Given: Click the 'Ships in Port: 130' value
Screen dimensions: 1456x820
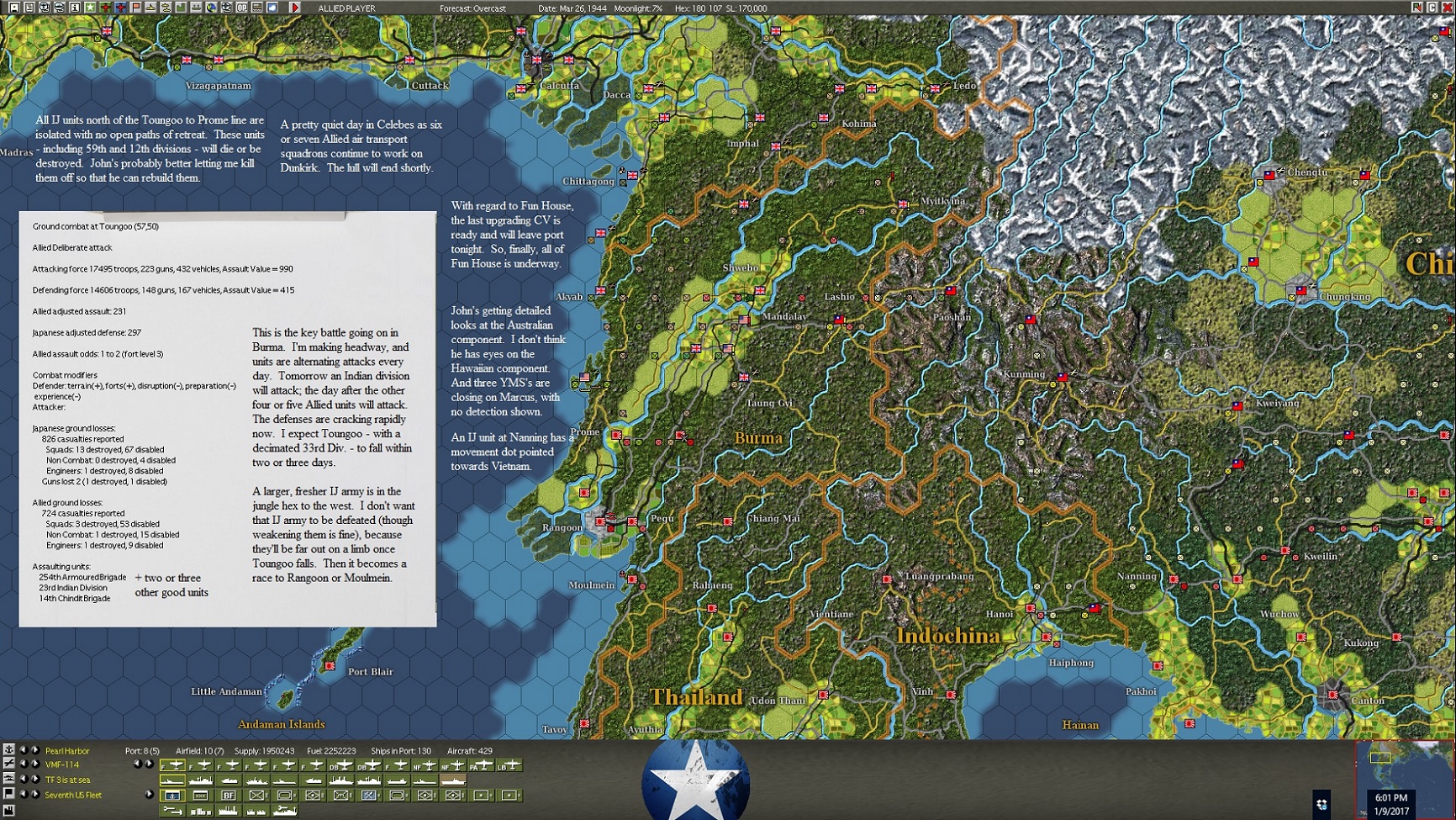Looking at the screenshot, I should tap(401, 751).
